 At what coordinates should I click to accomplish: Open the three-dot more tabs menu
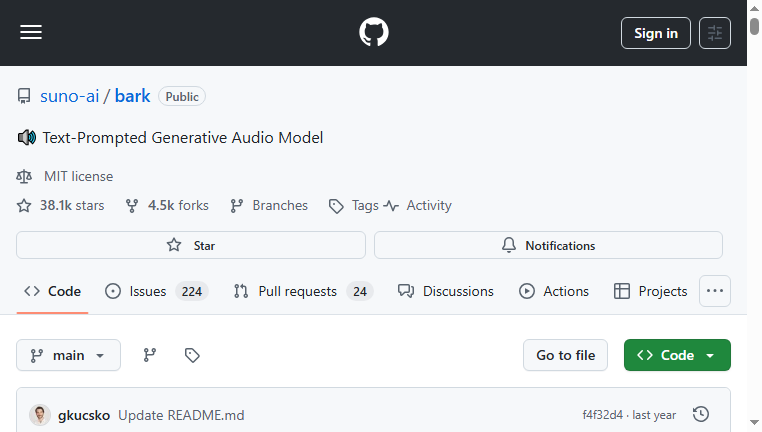pos(714,291)
